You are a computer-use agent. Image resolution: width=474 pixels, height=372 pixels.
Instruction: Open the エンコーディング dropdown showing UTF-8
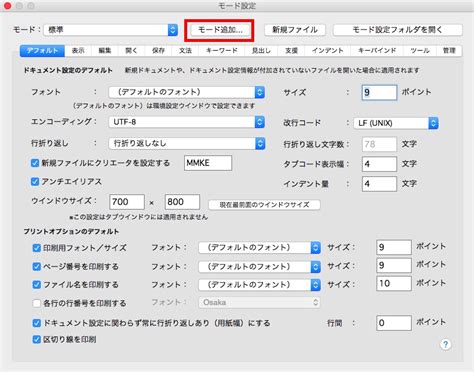(x=187, y=122)
